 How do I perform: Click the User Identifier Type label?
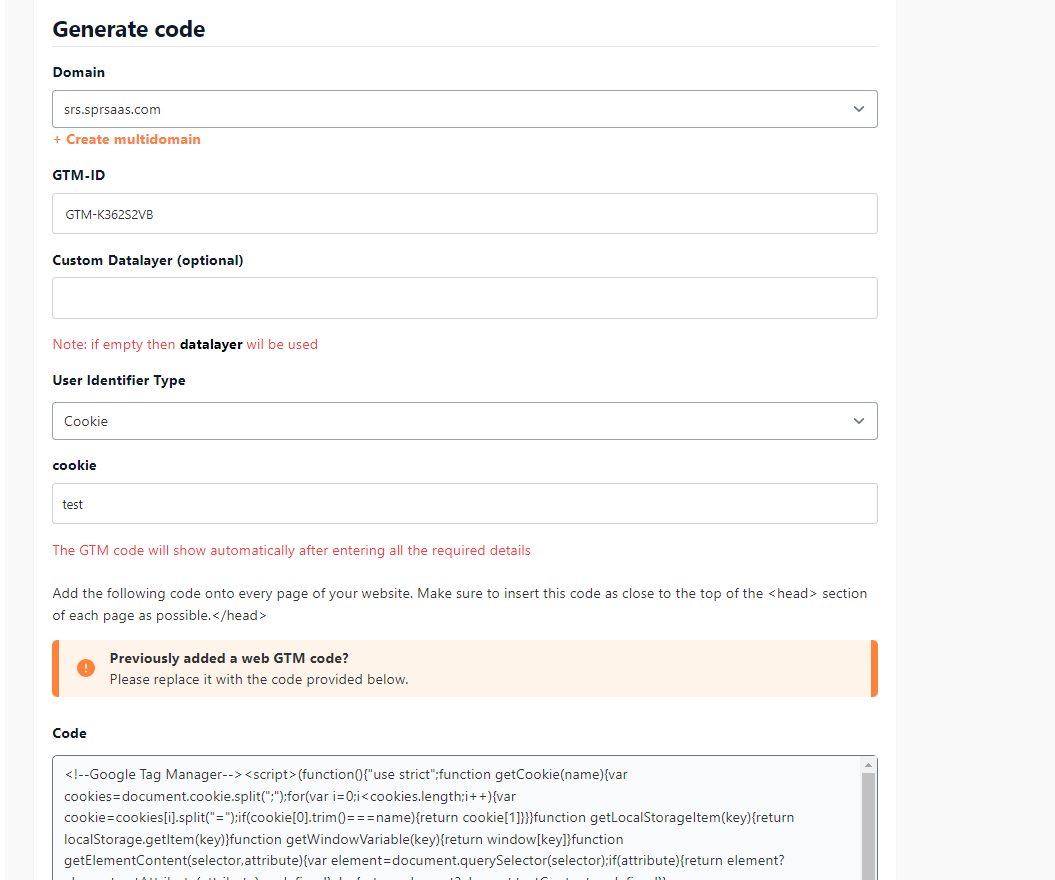coord(119,380)
